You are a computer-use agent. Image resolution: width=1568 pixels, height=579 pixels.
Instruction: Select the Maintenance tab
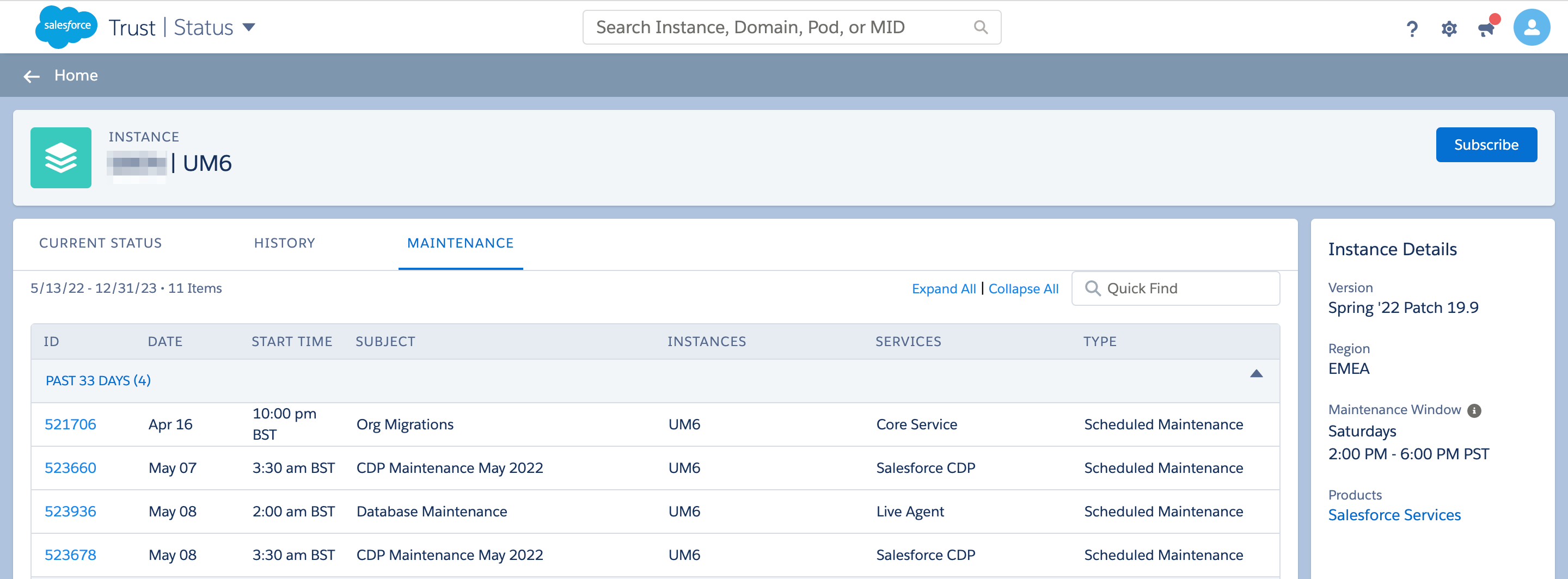(460, 243)
